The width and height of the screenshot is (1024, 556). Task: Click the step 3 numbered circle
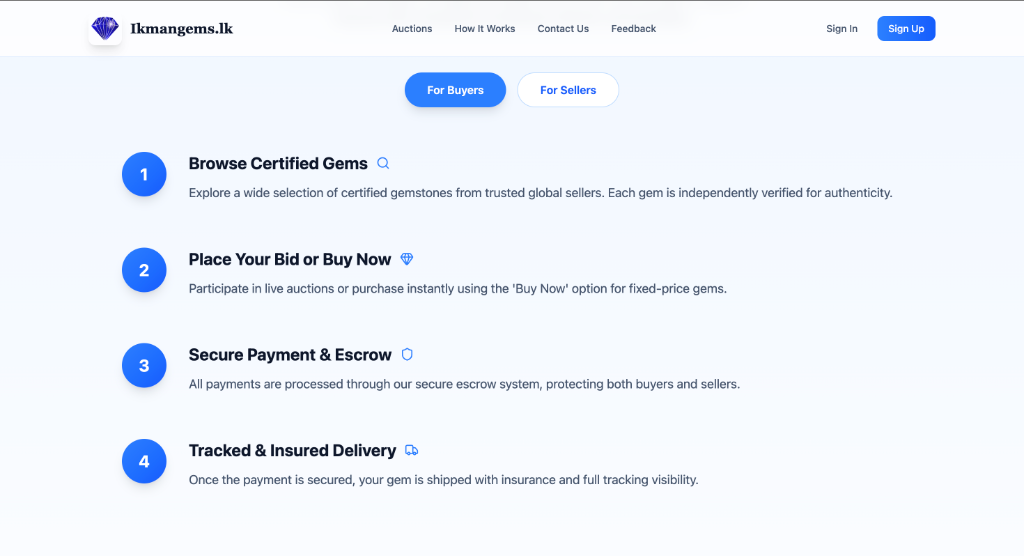click(144, 366)
